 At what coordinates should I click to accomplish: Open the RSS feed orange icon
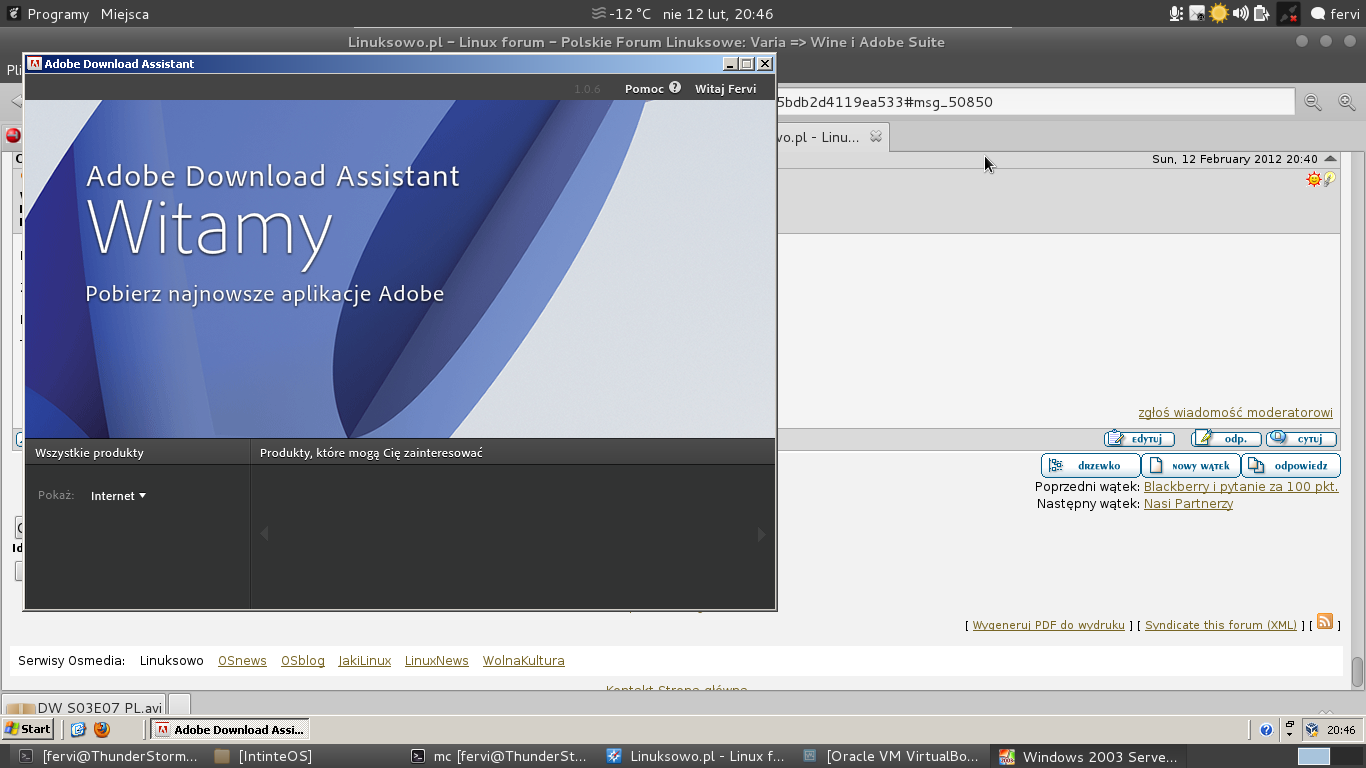[1325, 622]
